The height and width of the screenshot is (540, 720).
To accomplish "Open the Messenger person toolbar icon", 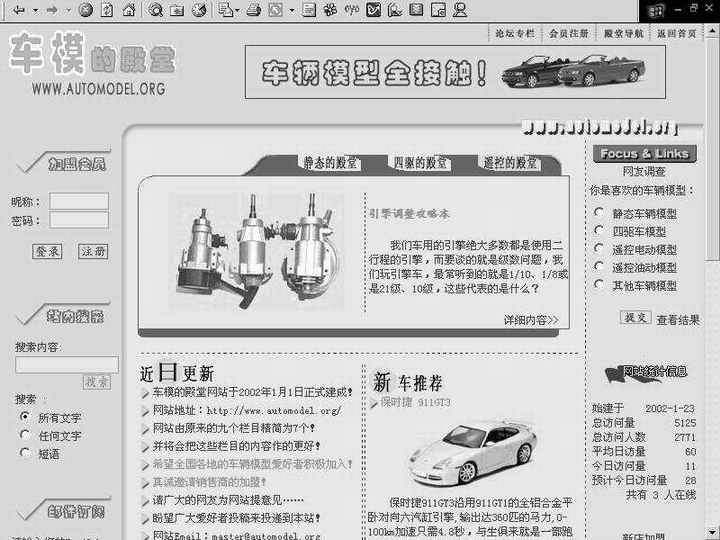I will coord(460,10).
